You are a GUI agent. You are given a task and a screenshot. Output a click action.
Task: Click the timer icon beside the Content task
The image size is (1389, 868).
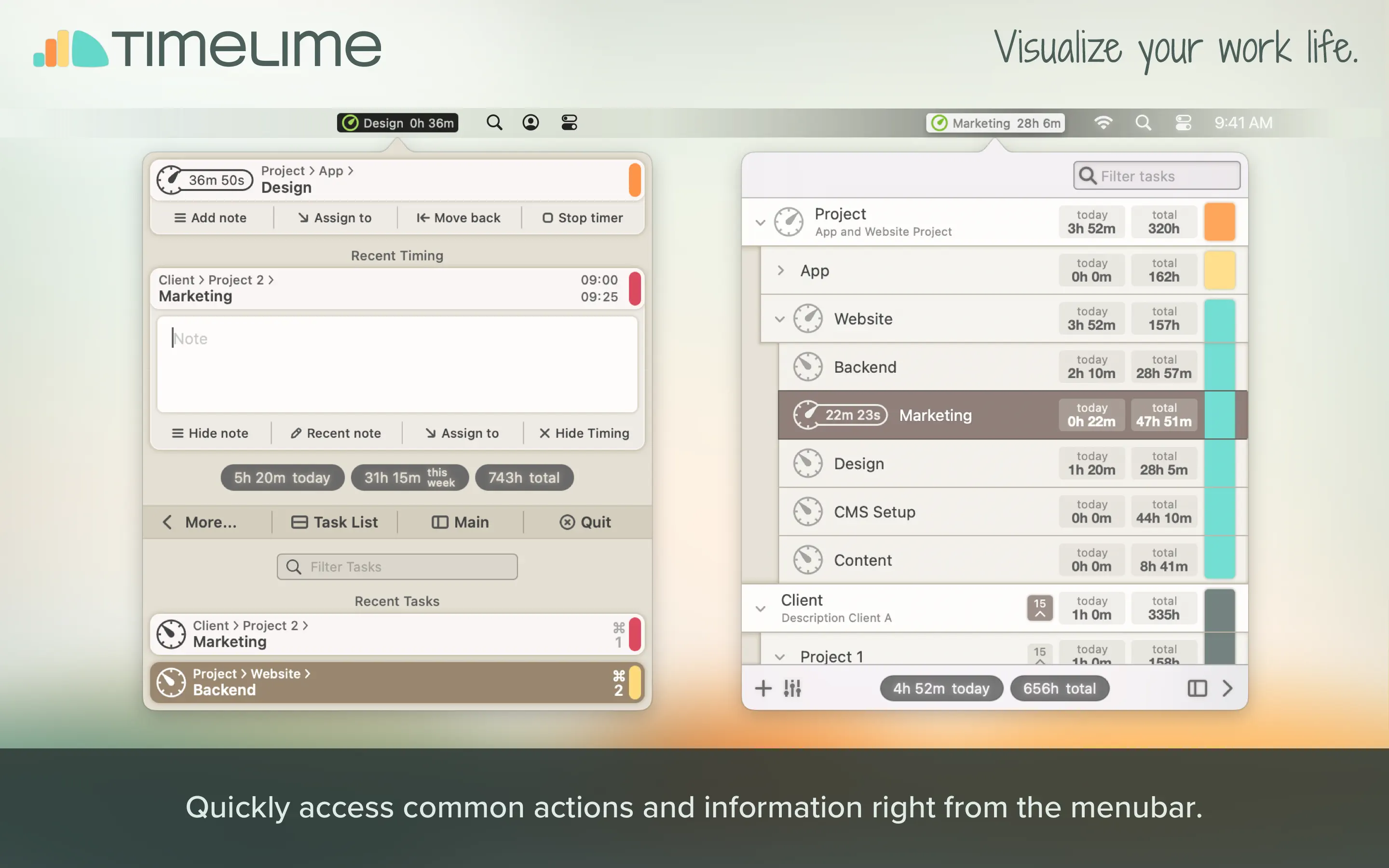pyautogui.click(x=807, y=560)
